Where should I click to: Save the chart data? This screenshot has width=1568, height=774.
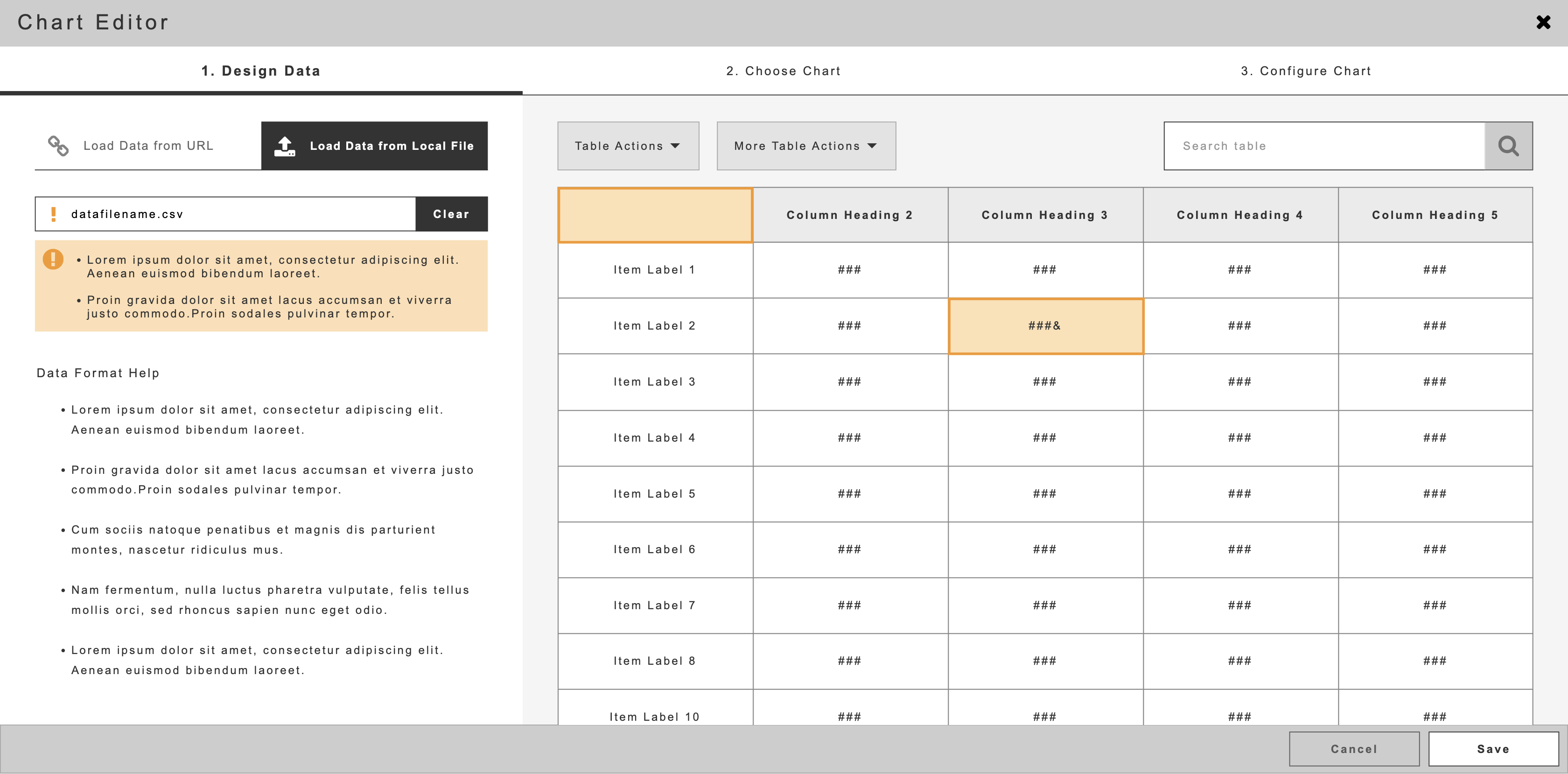pyautogui.click(x=1493, y=749)
